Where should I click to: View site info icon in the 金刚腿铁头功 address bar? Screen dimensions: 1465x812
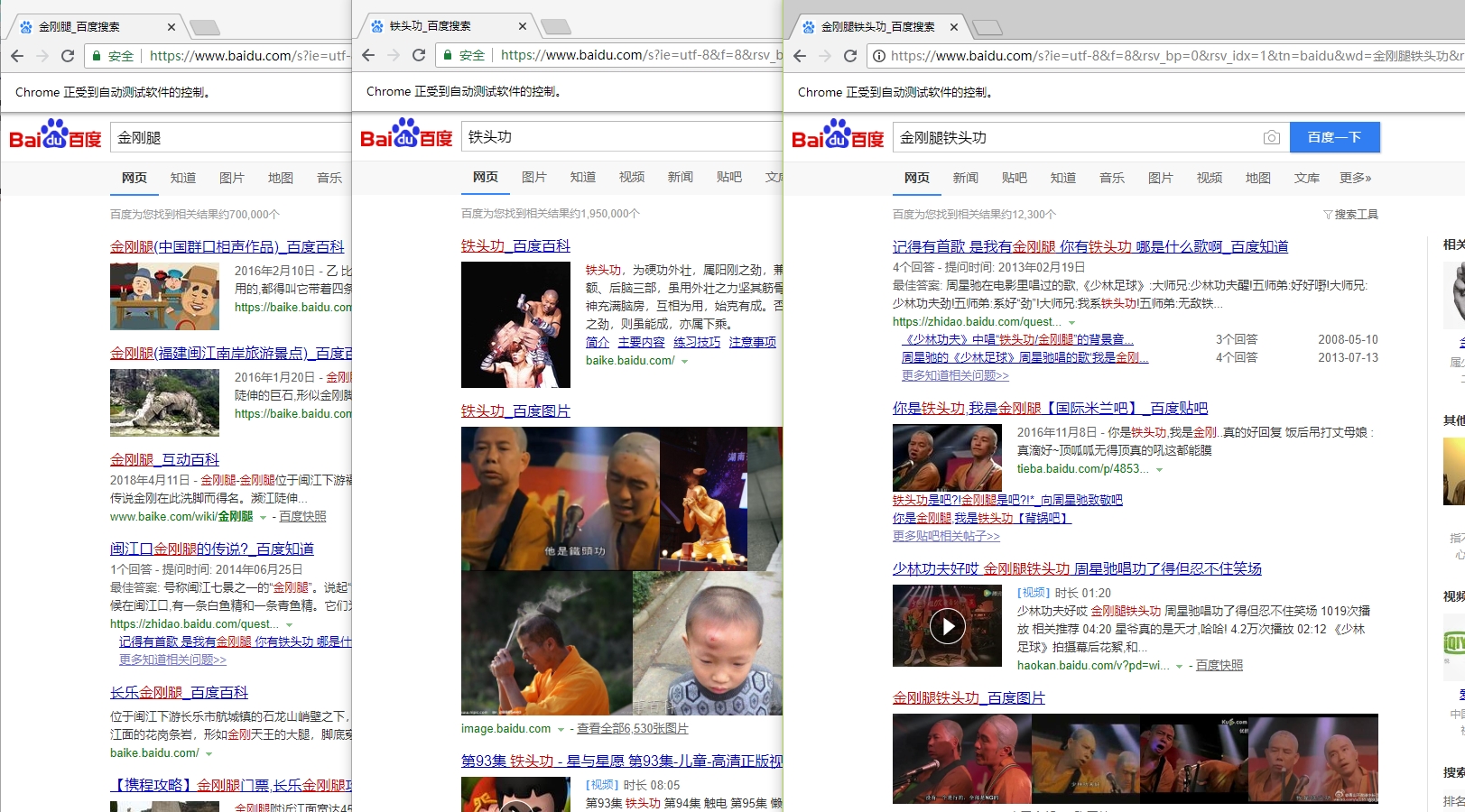[877, 56]
